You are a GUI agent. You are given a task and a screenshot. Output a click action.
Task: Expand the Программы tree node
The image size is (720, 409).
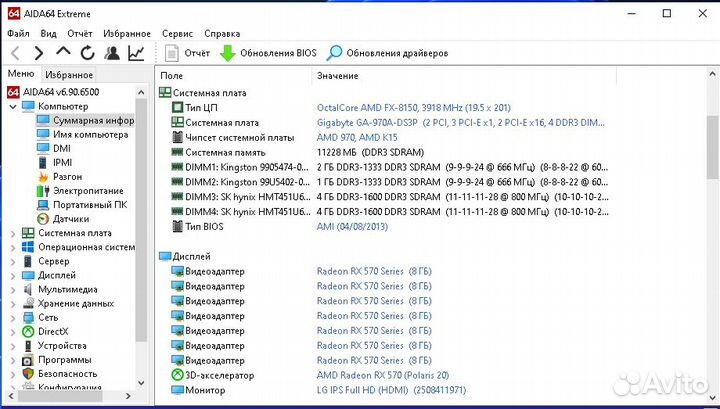(x=13, y=360)
